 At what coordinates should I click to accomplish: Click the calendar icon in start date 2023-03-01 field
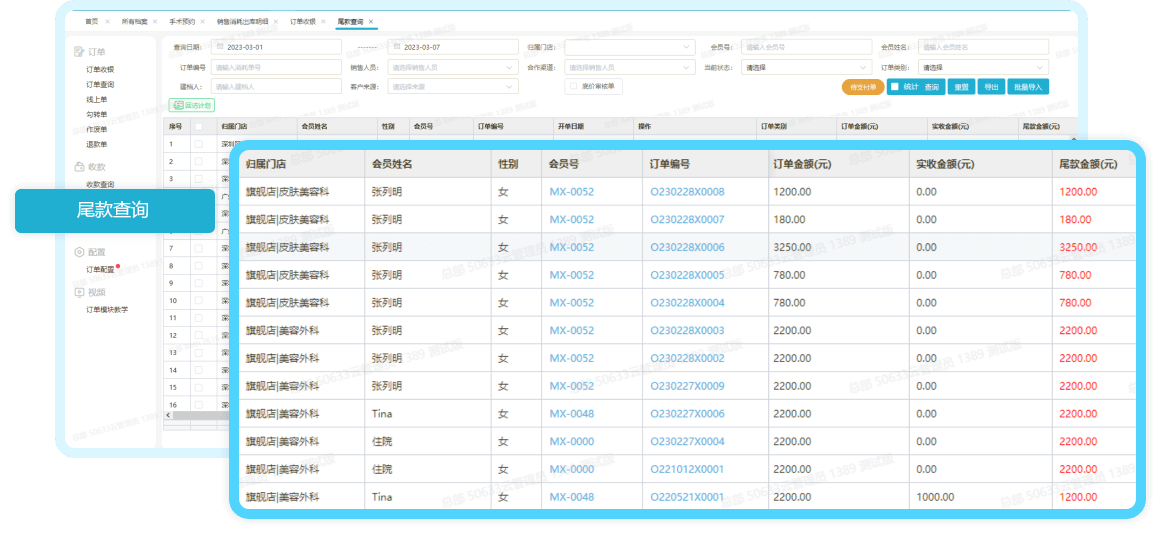pyautogui.click(x=220, y=47)
